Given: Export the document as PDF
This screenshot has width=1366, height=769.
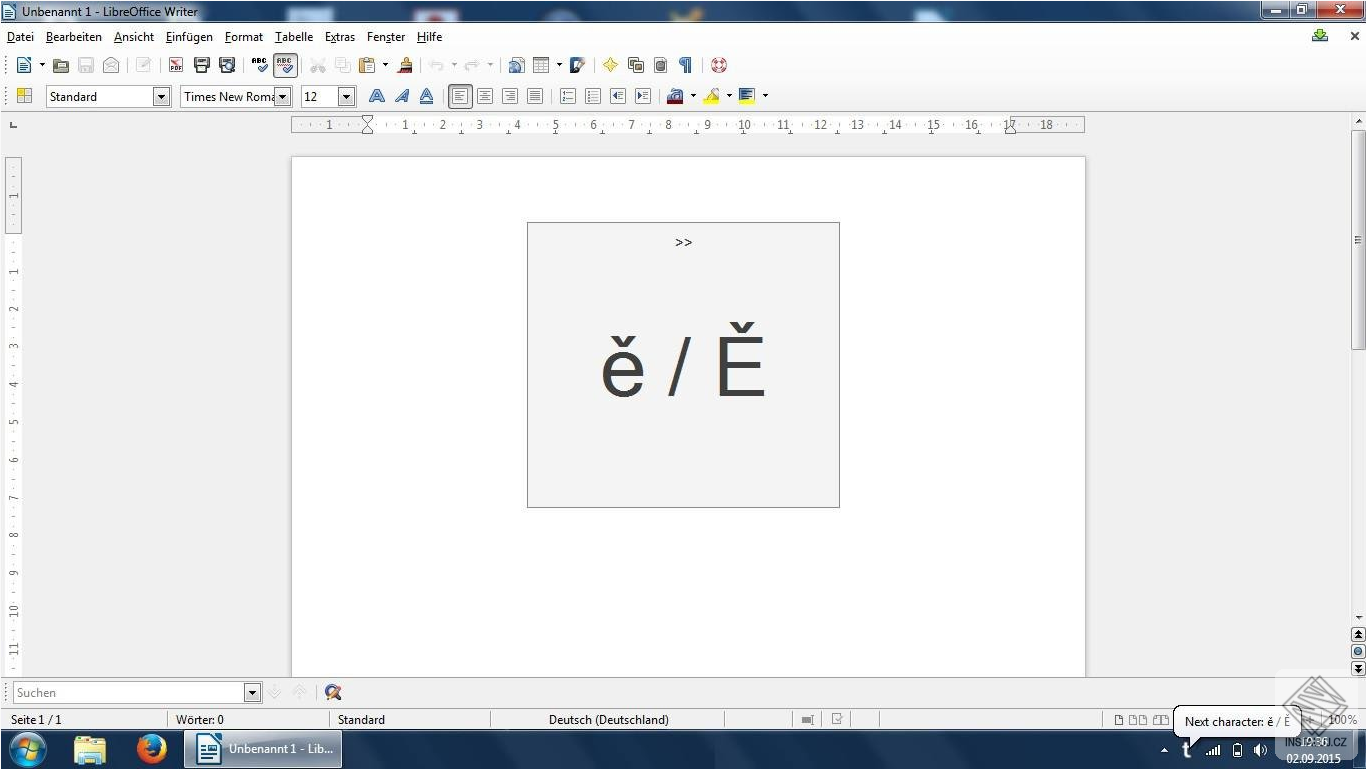Looking at the screenshot, I should tap(176, 65).
